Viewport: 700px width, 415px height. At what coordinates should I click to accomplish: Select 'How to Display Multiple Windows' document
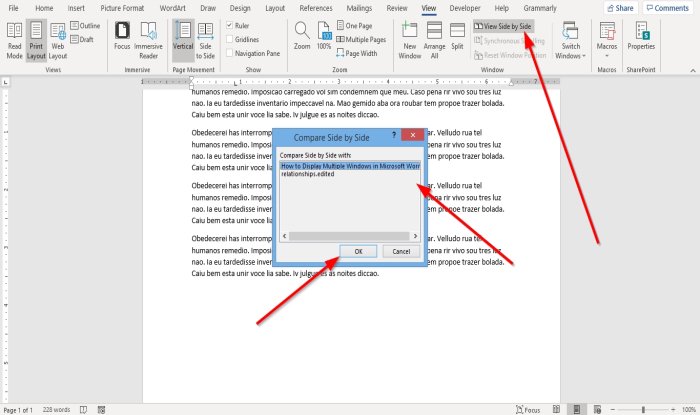click(x=350, y=166)
